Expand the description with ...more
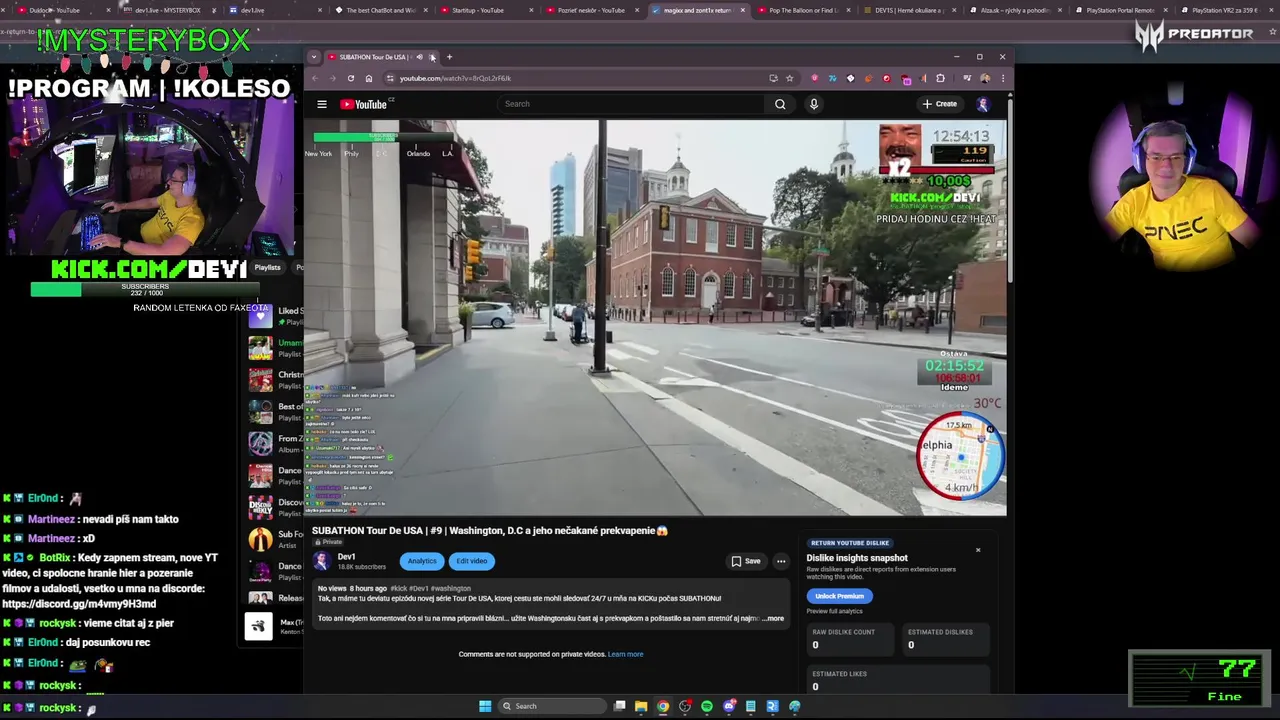Viewport: 1280px width, 720px height. [773, 618]
